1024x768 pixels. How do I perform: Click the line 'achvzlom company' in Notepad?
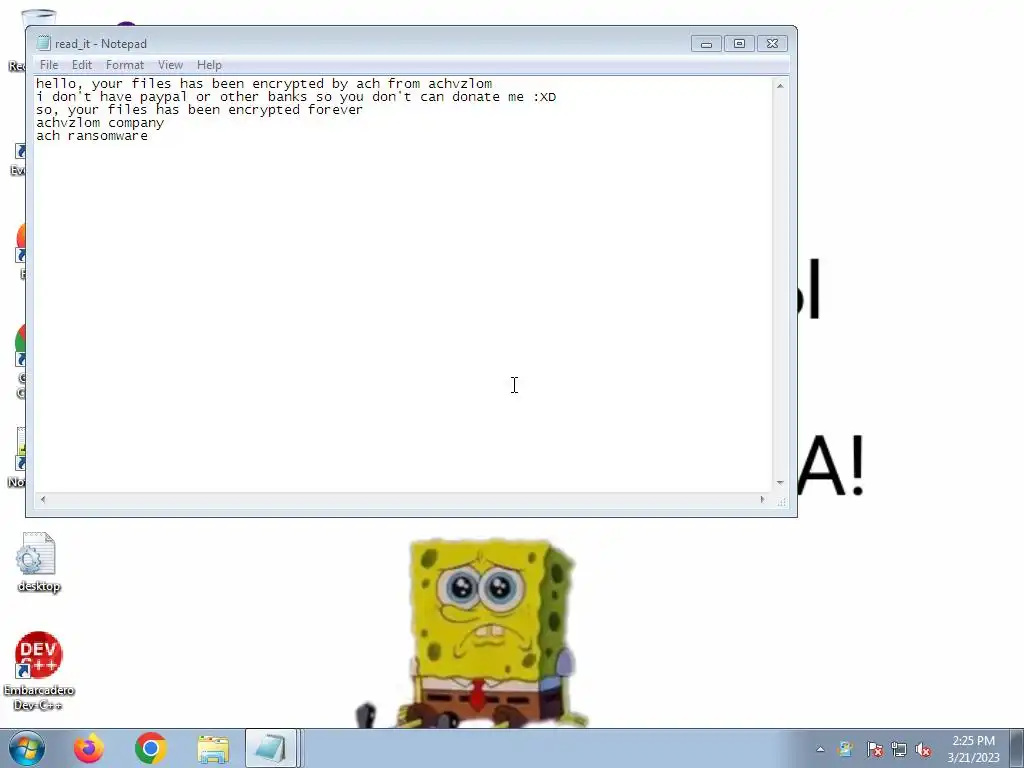point(100,123)
